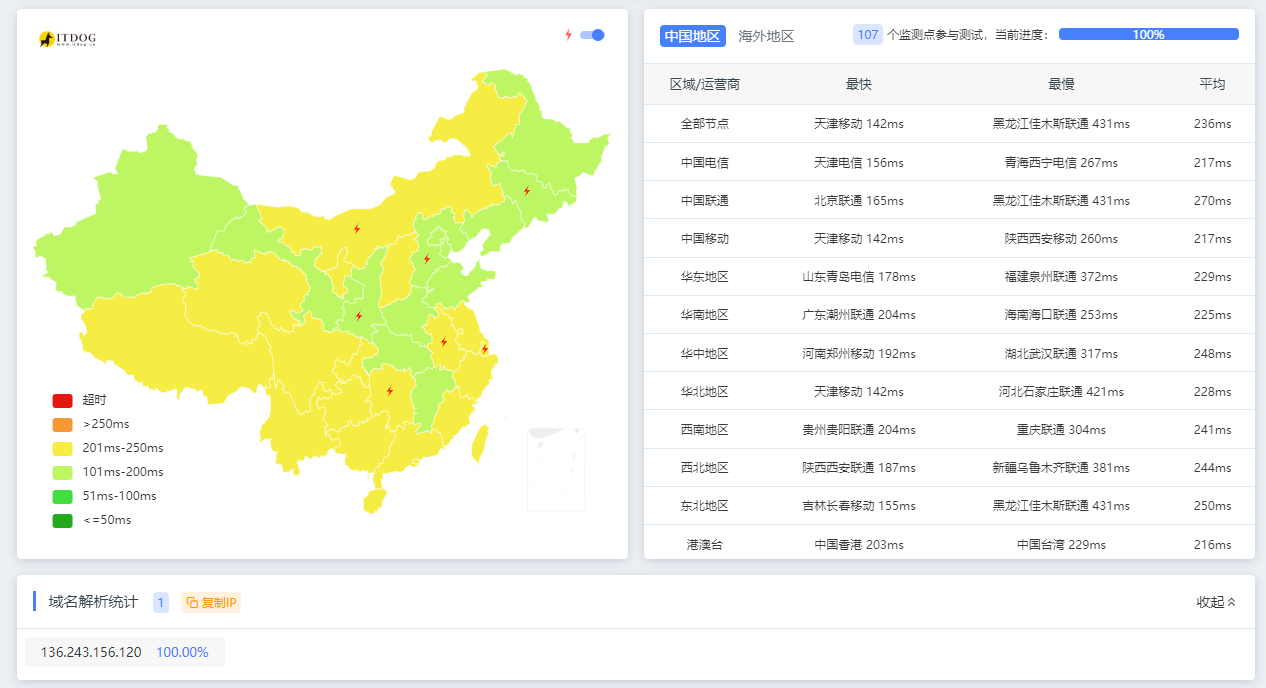Toggle the 超时 legend item

point(94,400)
